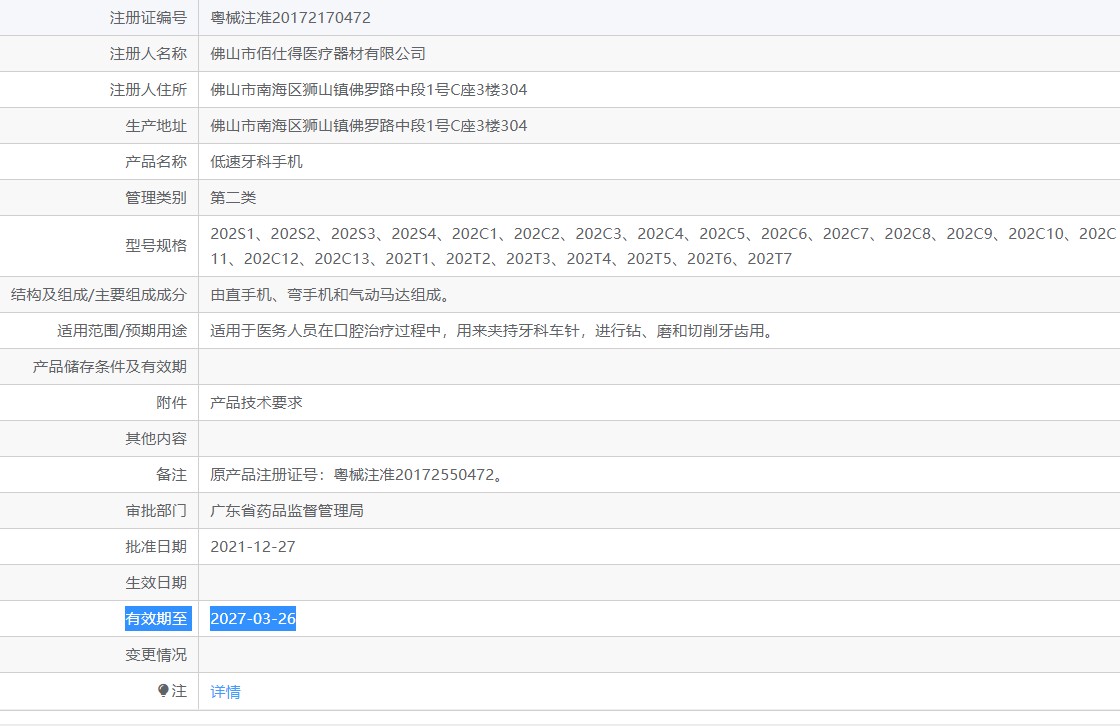Viewport: 1120px width, 726px height.
Task: Click the 其他内容 label
Action: [x=156, y=439]
